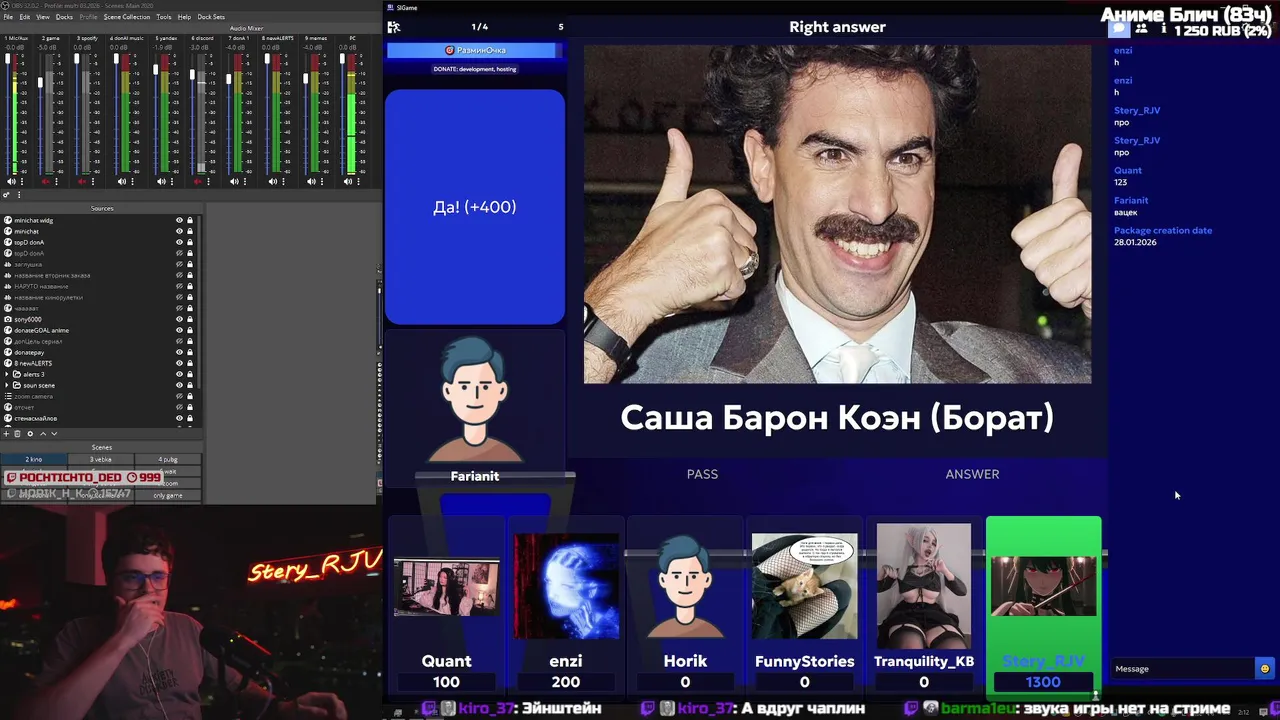
Task: Hide the donatepay source
Action: (180, 352)
